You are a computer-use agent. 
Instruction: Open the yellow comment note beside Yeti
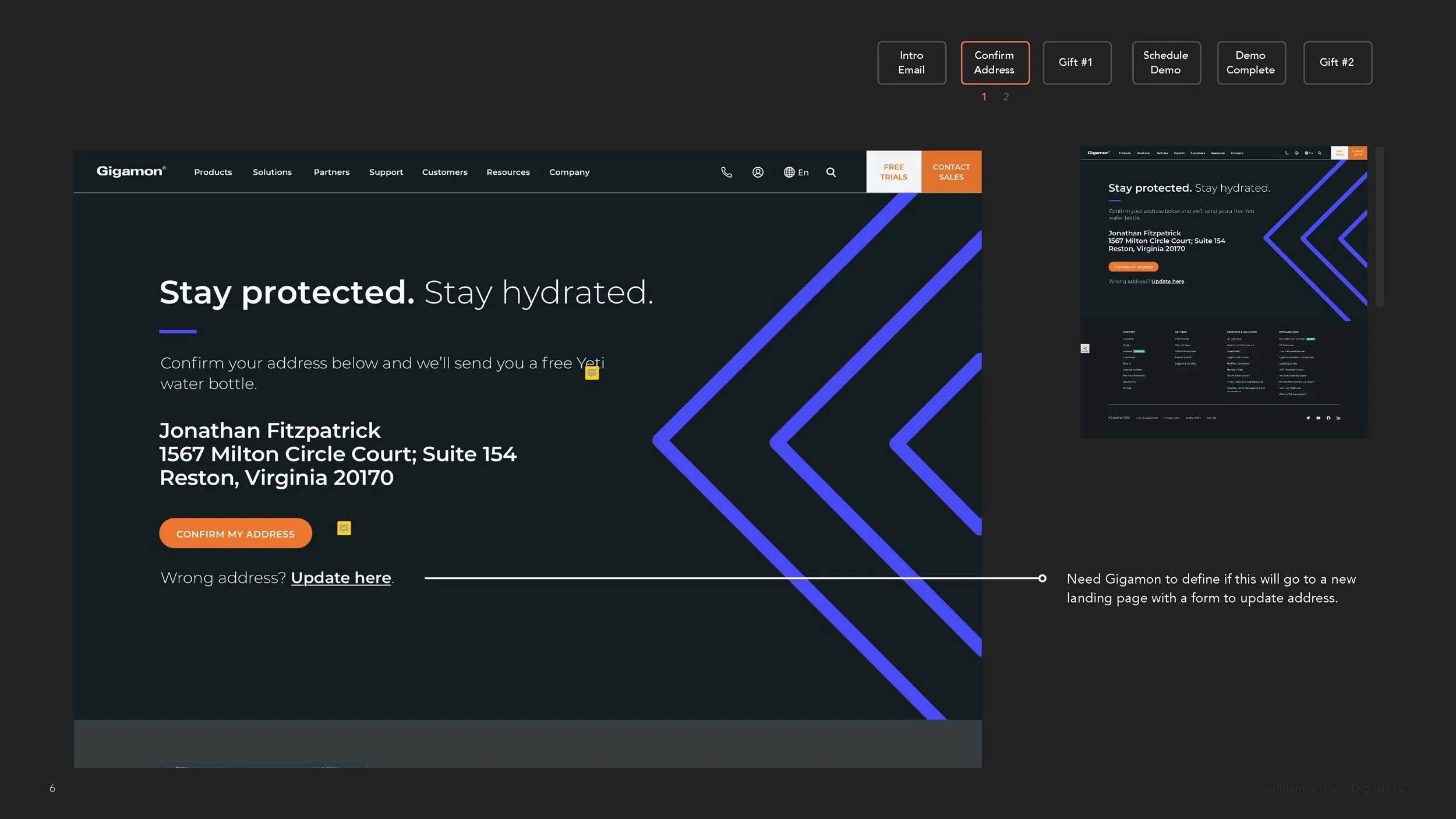[592, 373]
